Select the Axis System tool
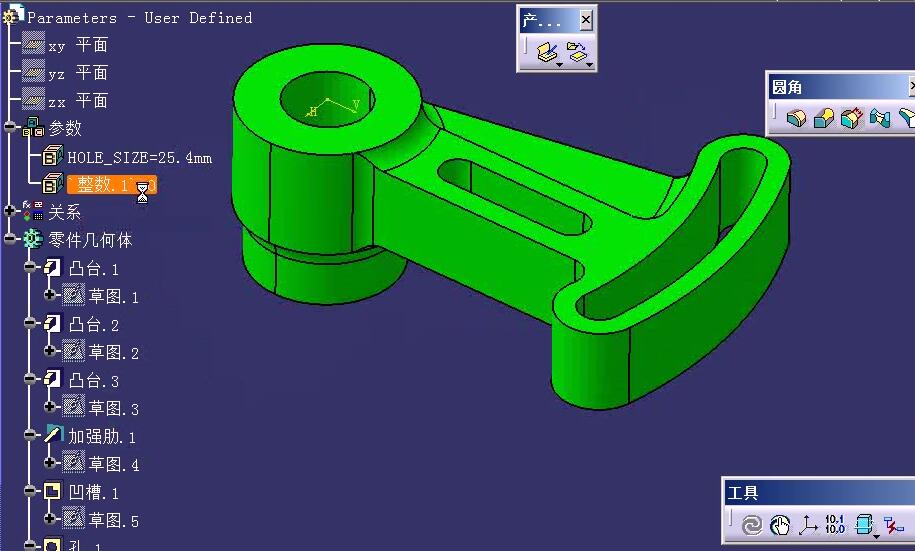The image size is (915, 551). point(808,525)
